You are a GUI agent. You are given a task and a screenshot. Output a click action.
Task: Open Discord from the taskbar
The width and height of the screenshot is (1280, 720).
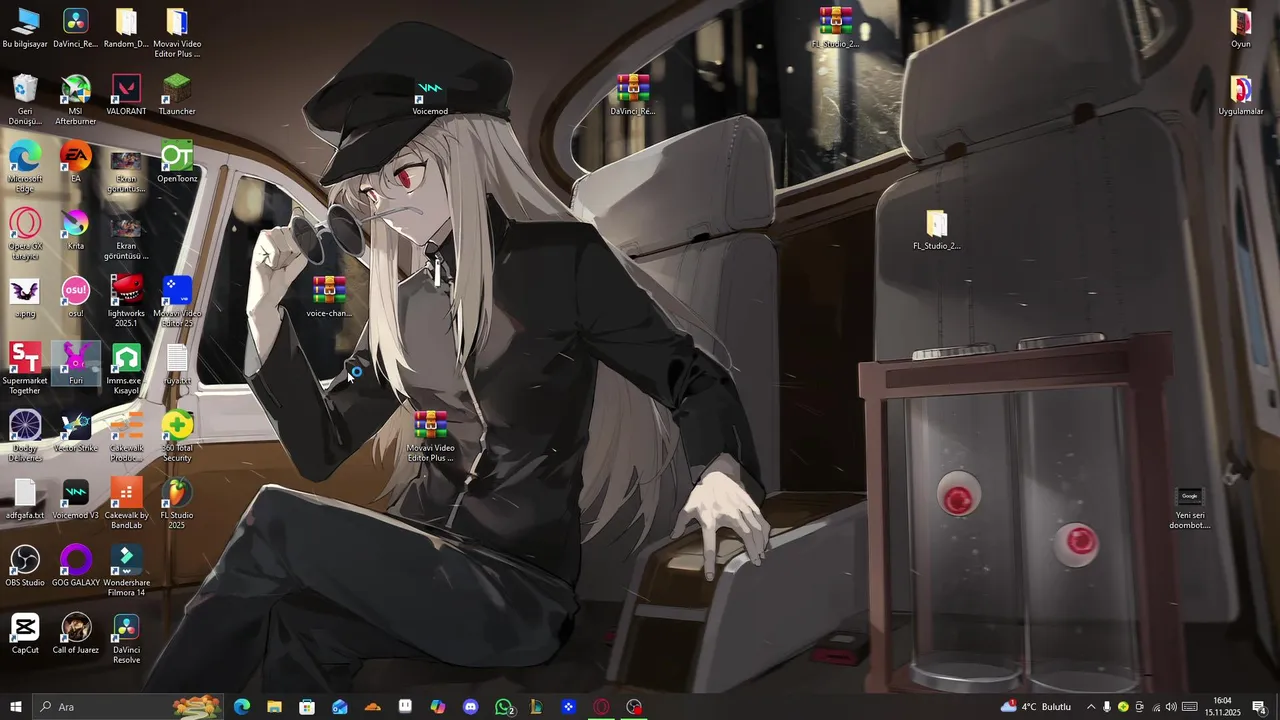tap(471, 707)
